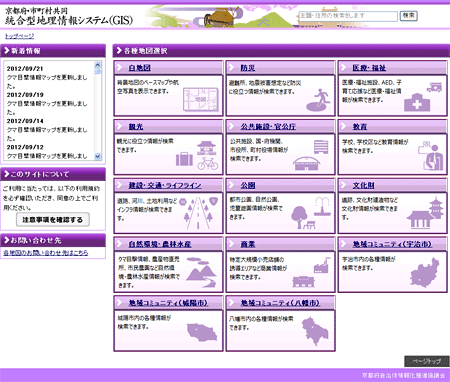Open the 医療・福祉 category link
Viewport: 450px width, 382px height.
369,68
